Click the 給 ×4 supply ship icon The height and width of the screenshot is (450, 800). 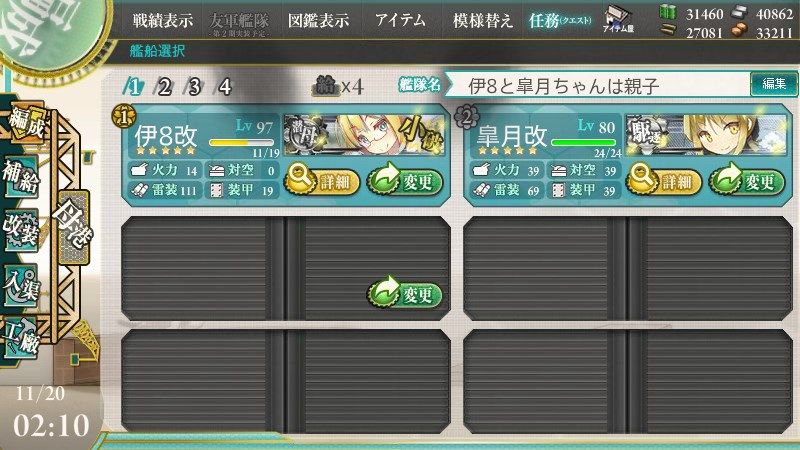click(338, 86)
